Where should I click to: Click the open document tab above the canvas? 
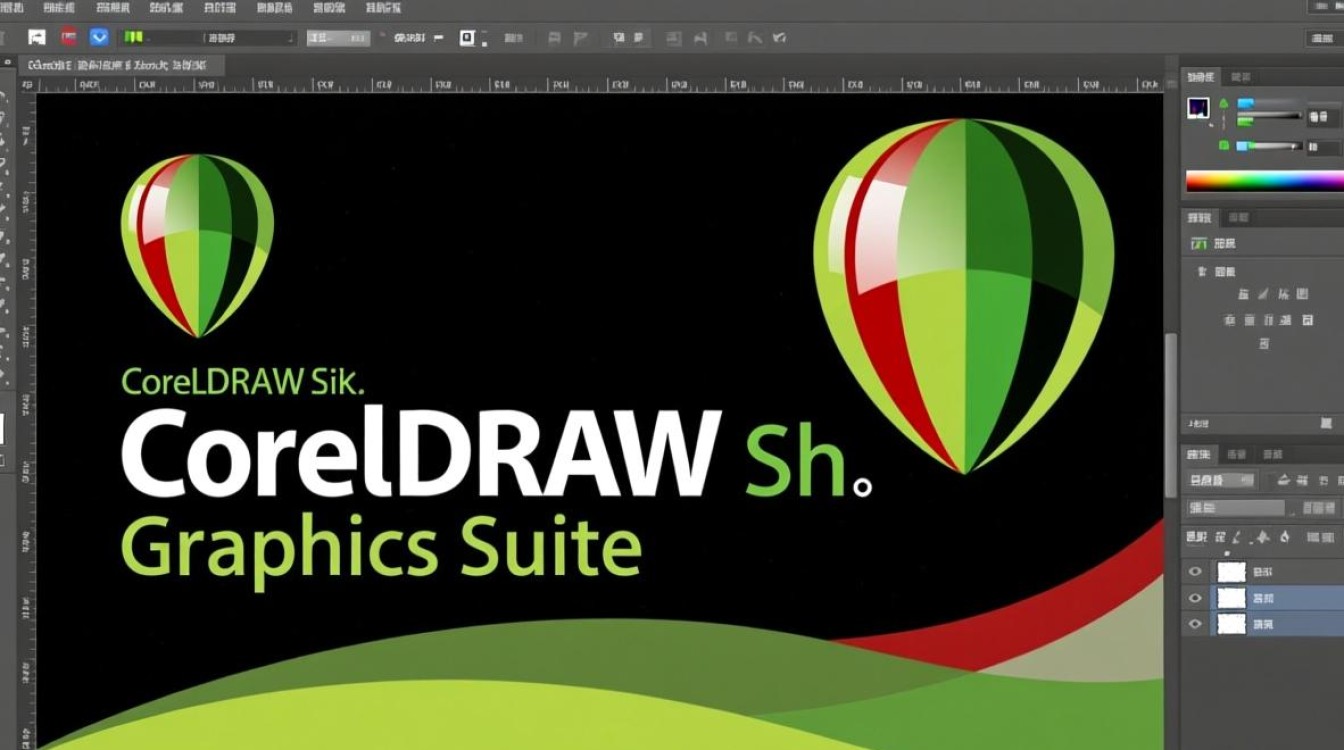pos(120,65)
